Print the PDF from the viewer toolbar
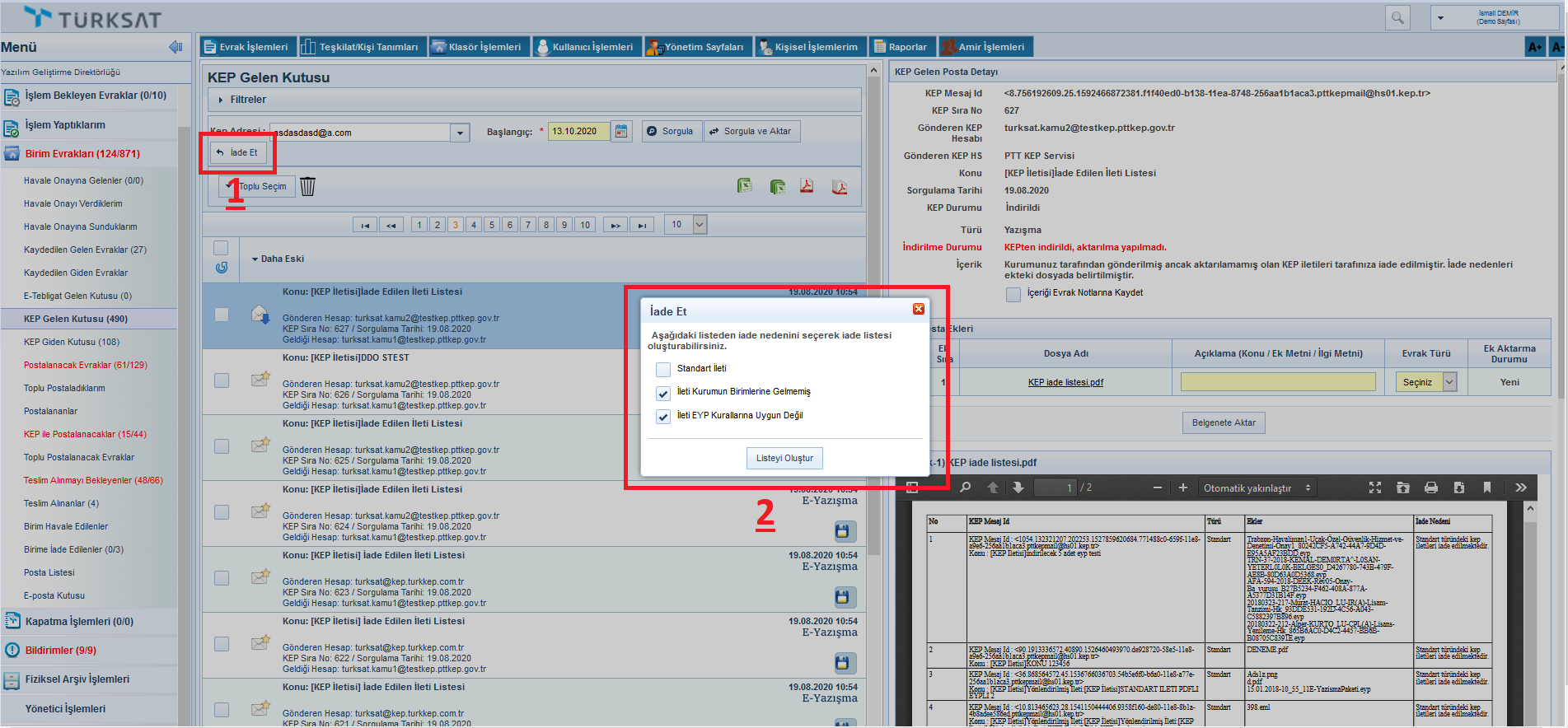This screenshot has width=1568, height=728. 1430,488
